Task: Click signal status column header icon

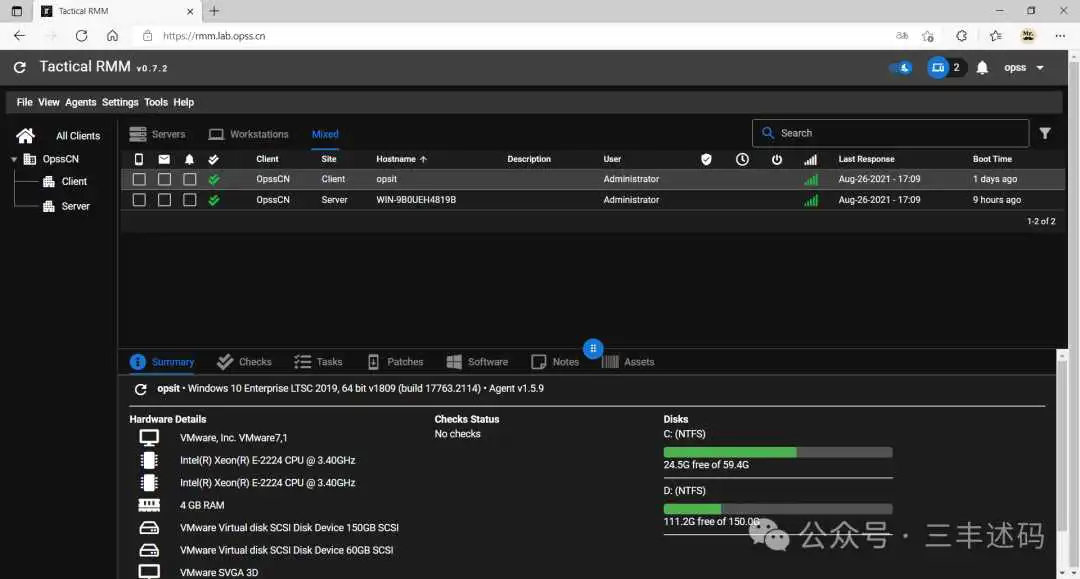Action: pyautogui.click(x=811, y=160)
